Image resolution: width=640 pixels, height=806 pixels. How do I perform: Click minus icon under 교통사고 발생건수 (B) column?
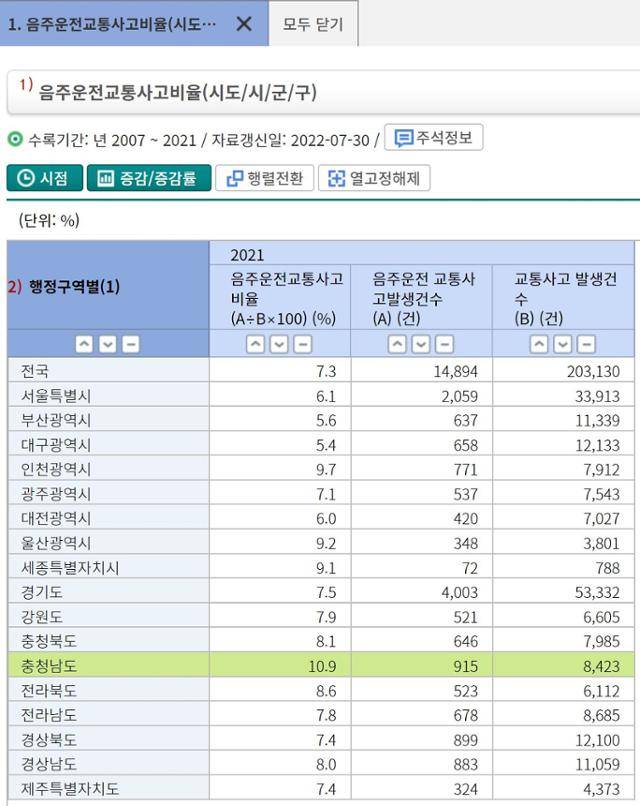point(586,344)
